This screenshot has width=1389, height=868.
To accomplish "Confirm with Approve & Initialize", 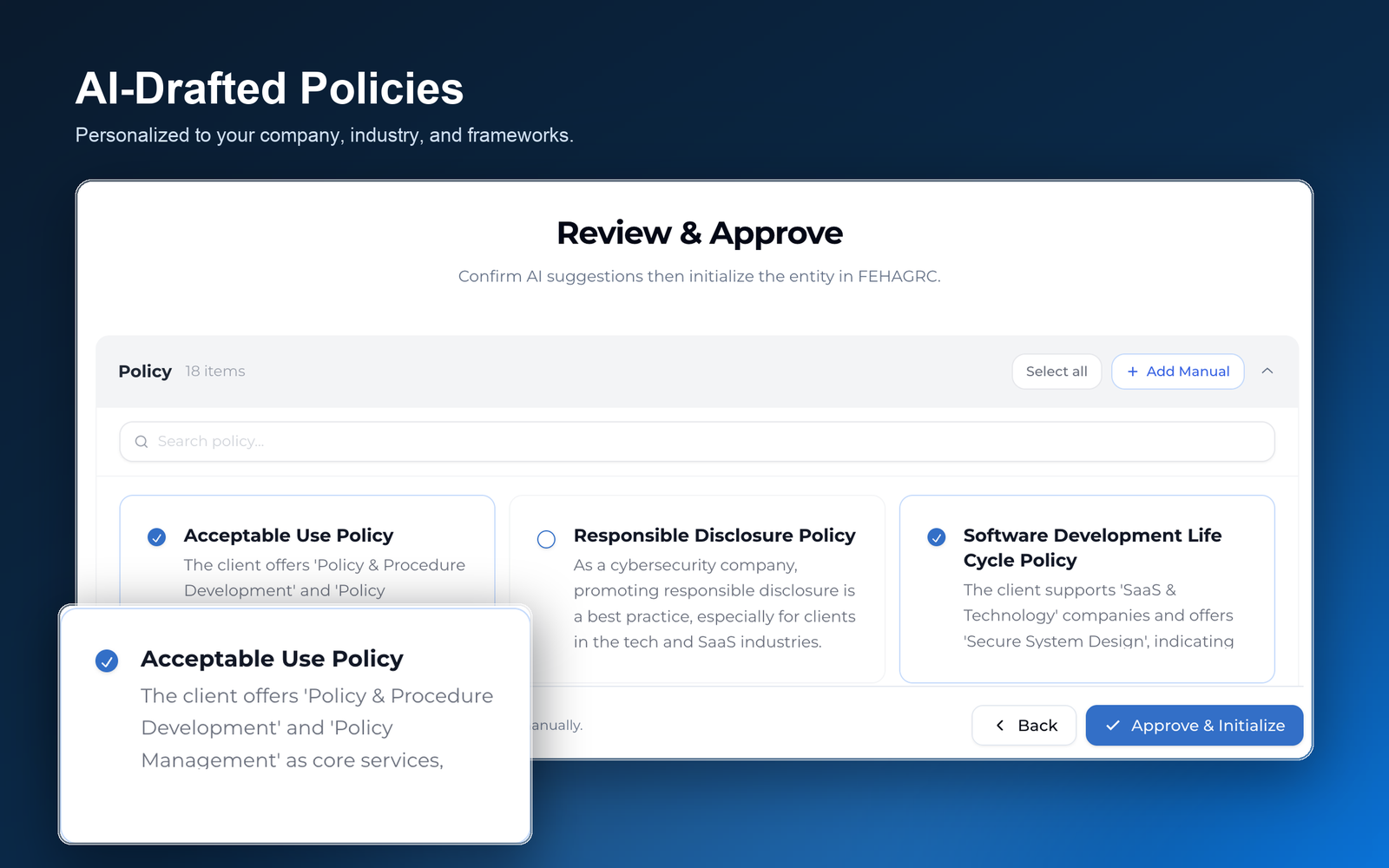I will pyautogui.click(x=1195, y=725).
